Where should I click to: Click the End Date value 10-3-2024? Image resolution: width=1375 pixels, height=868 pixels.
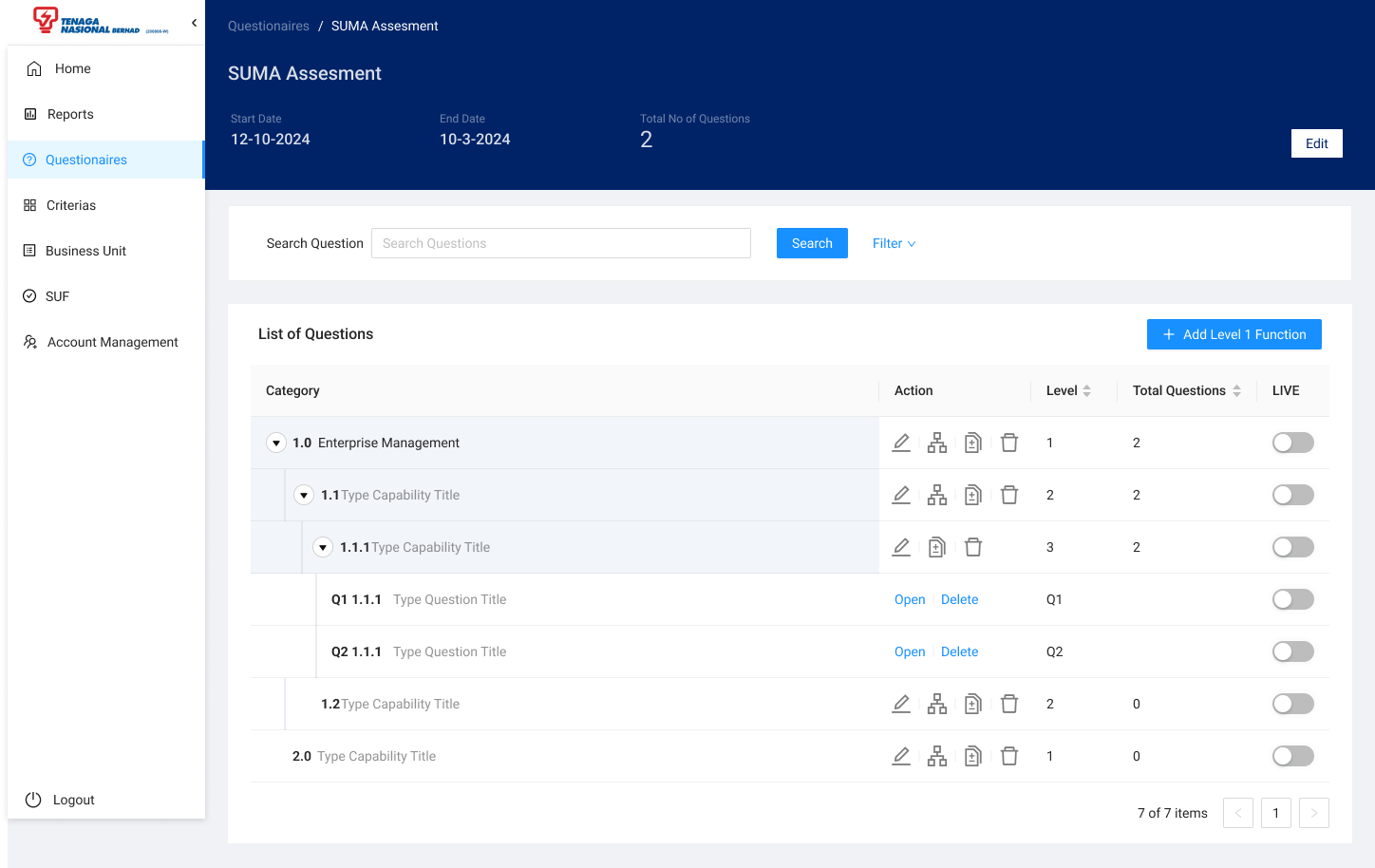475,140
